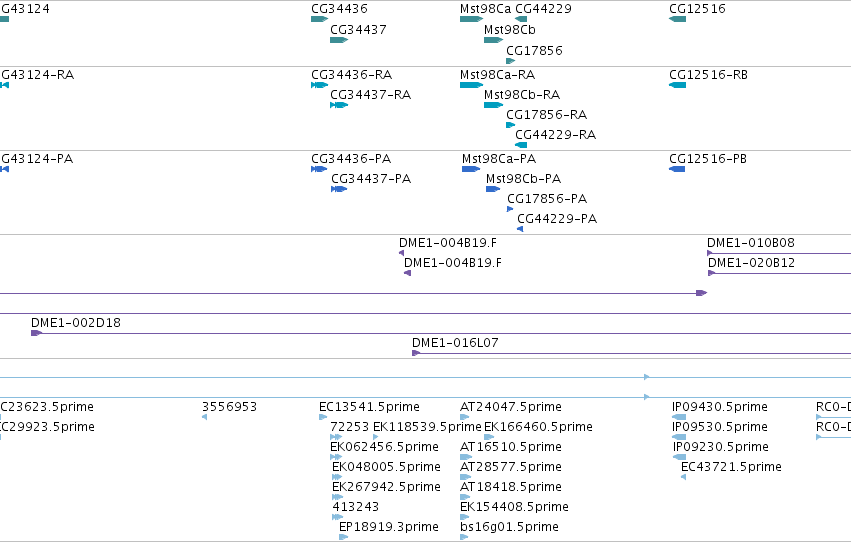Select transcript CG17856-RA
The image size is (851, 542).
pyautogui.click(x=547, y=115)
